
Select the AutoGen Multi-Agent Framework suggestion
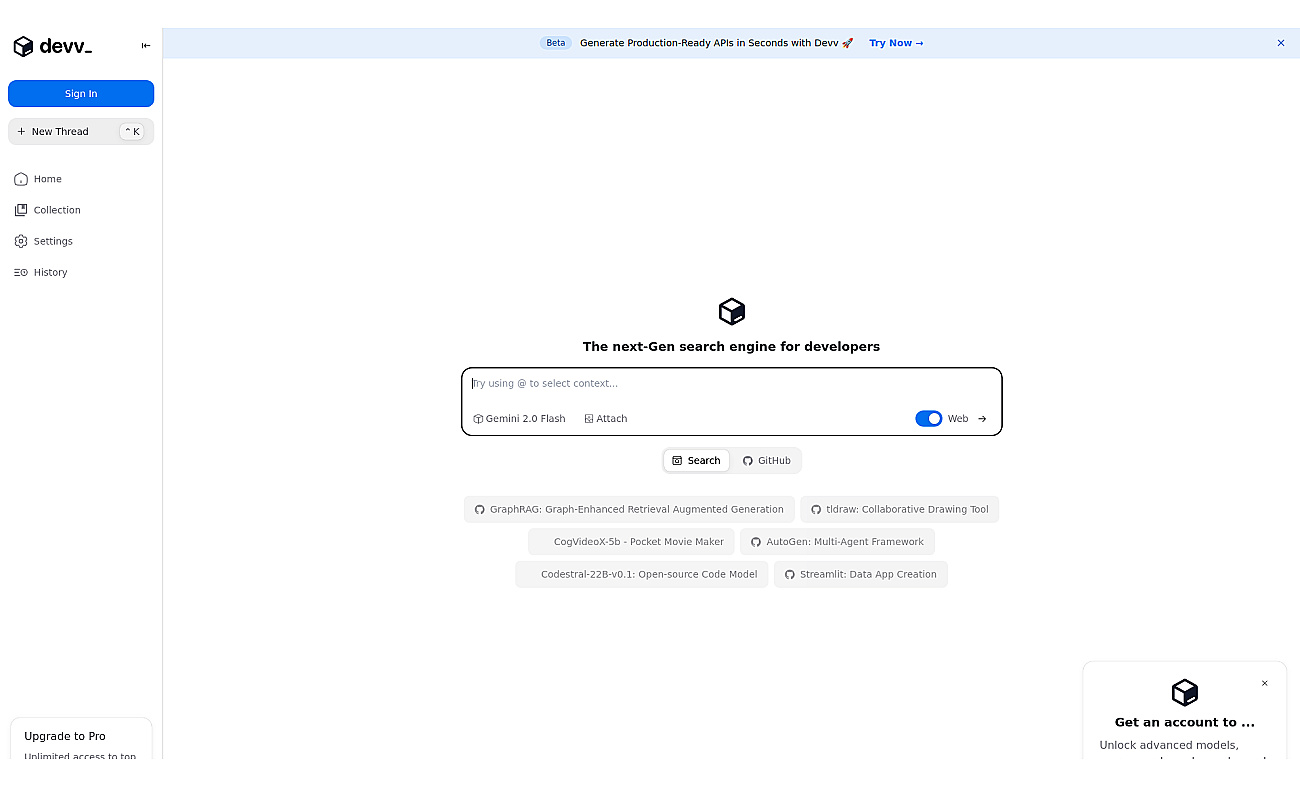point(837,542)
